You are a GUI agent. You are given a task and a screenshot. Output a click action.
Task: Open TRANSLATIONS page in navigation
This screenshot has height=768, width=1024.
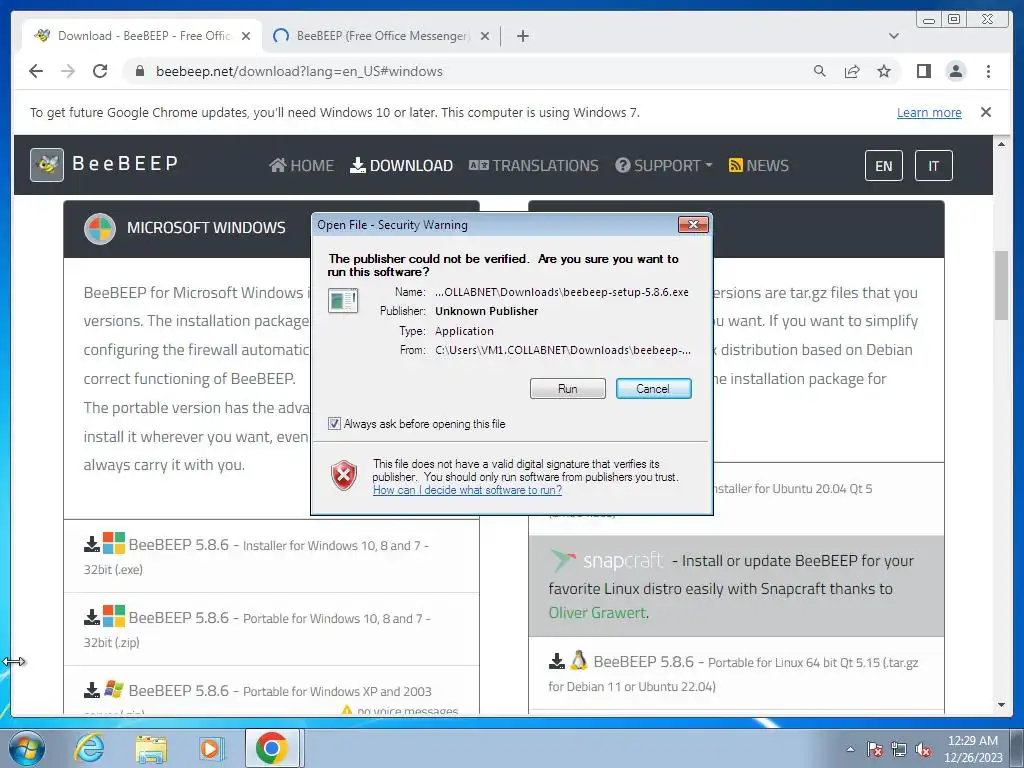tap(534, 165)
